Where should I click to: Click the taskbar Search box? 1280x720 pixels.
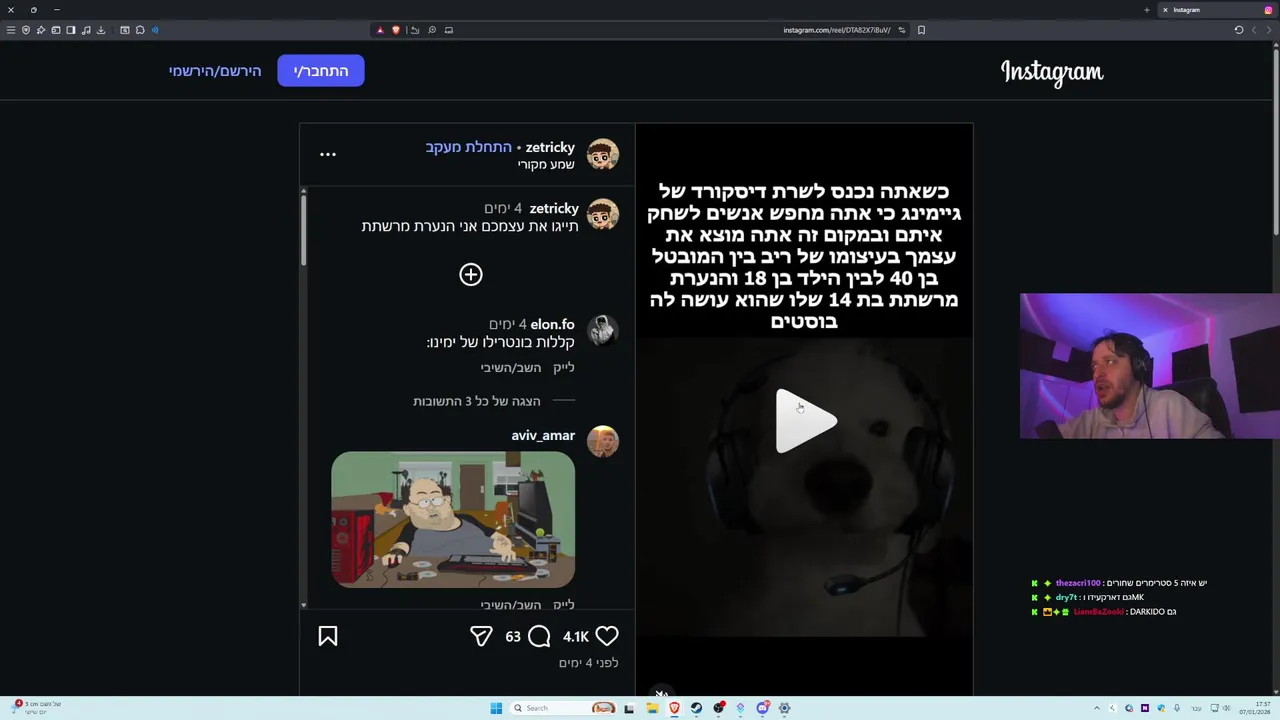pyautogui.click(x=563, y=708)
